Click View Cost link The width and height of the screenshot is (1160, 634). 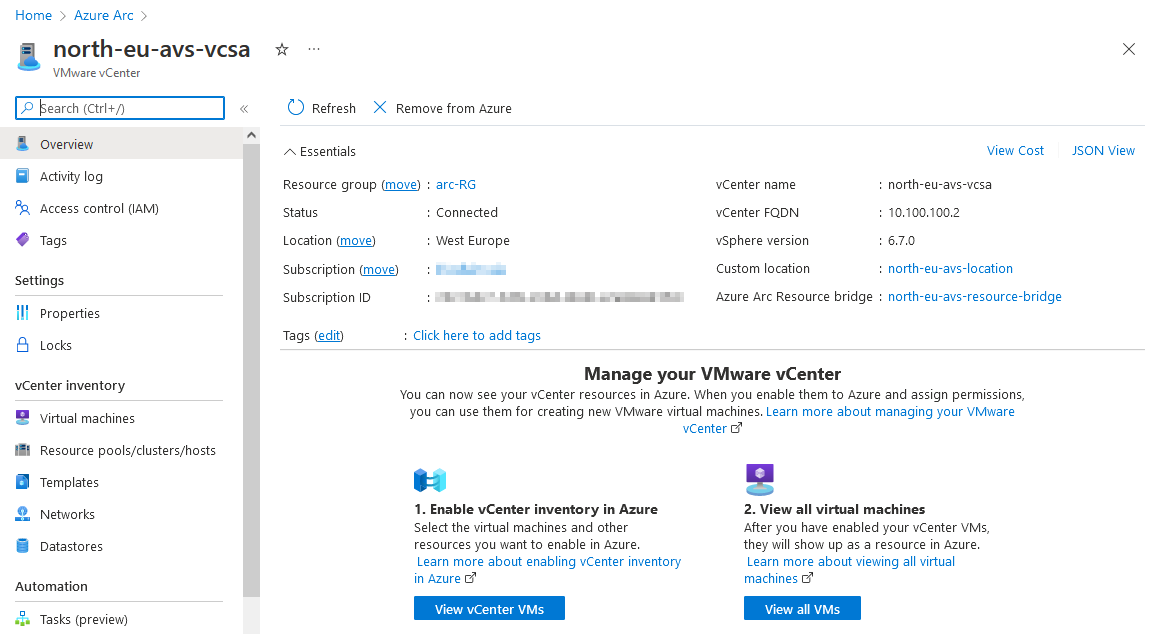1015,150
